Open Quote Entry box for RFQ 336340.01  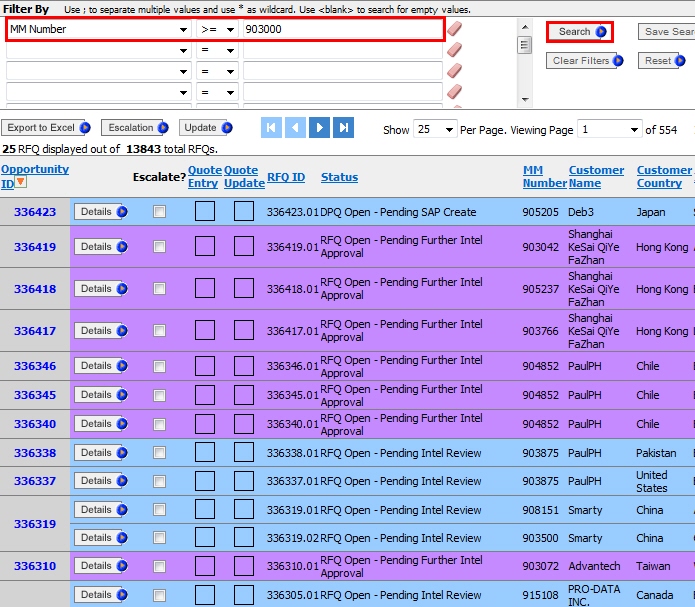point(205,424)
